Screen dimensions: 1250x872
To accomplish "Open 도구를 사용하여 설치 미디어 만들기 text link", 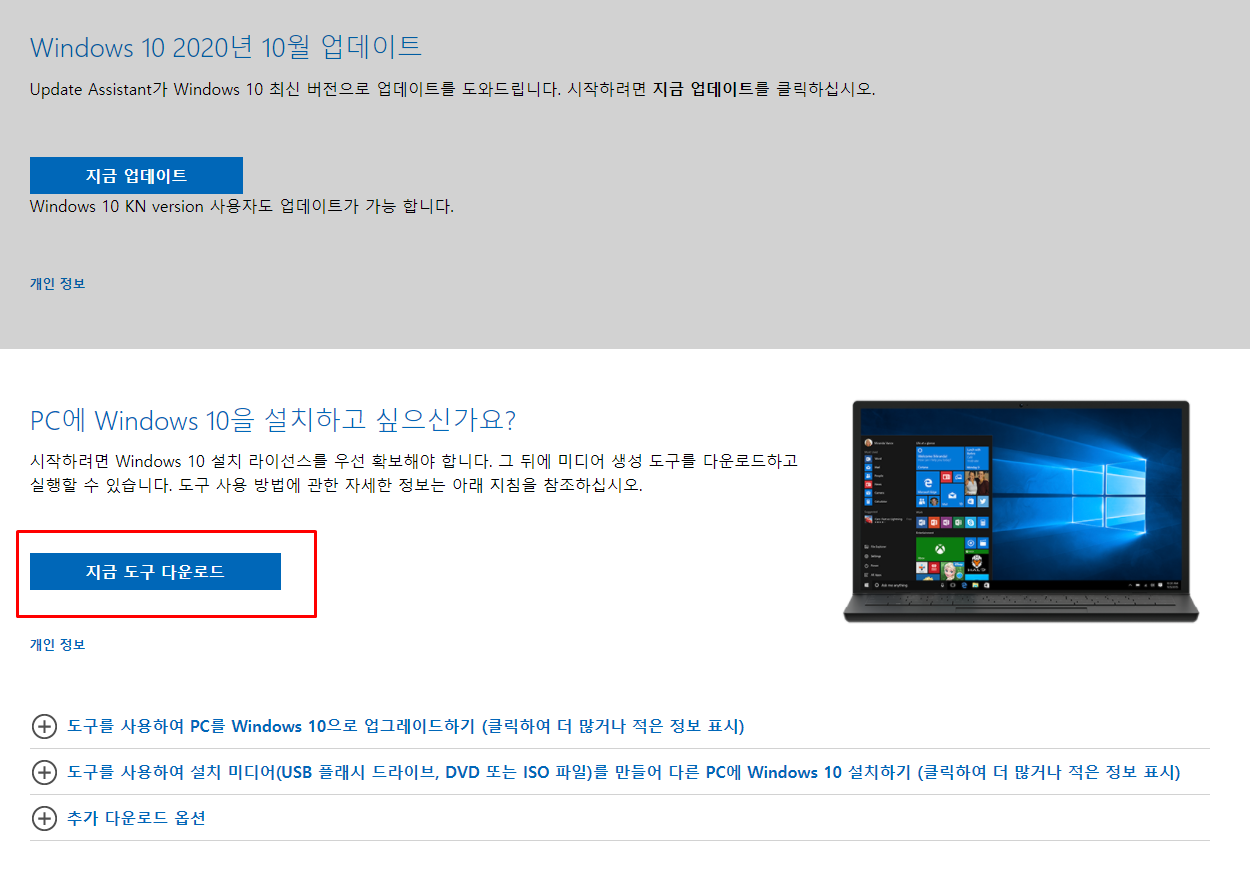I will point(623,772).
